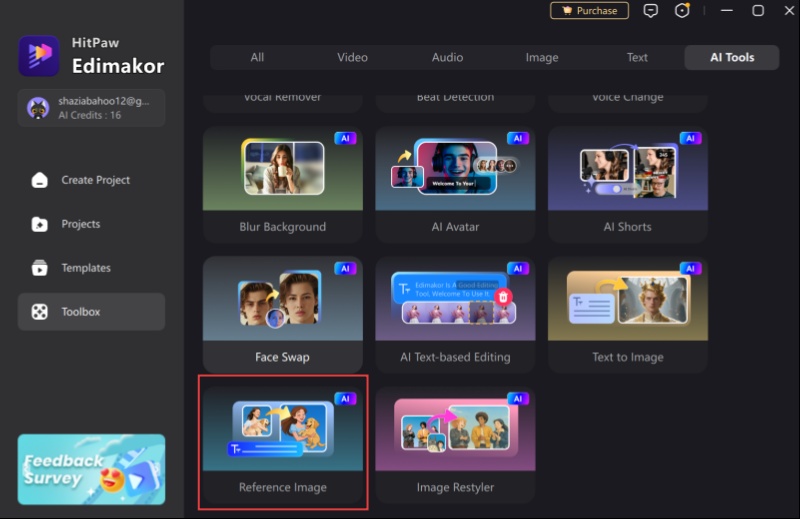Click the Projects label in sidebar
The width and height of the screenshot is (800, 519).
tap(81, 224)
